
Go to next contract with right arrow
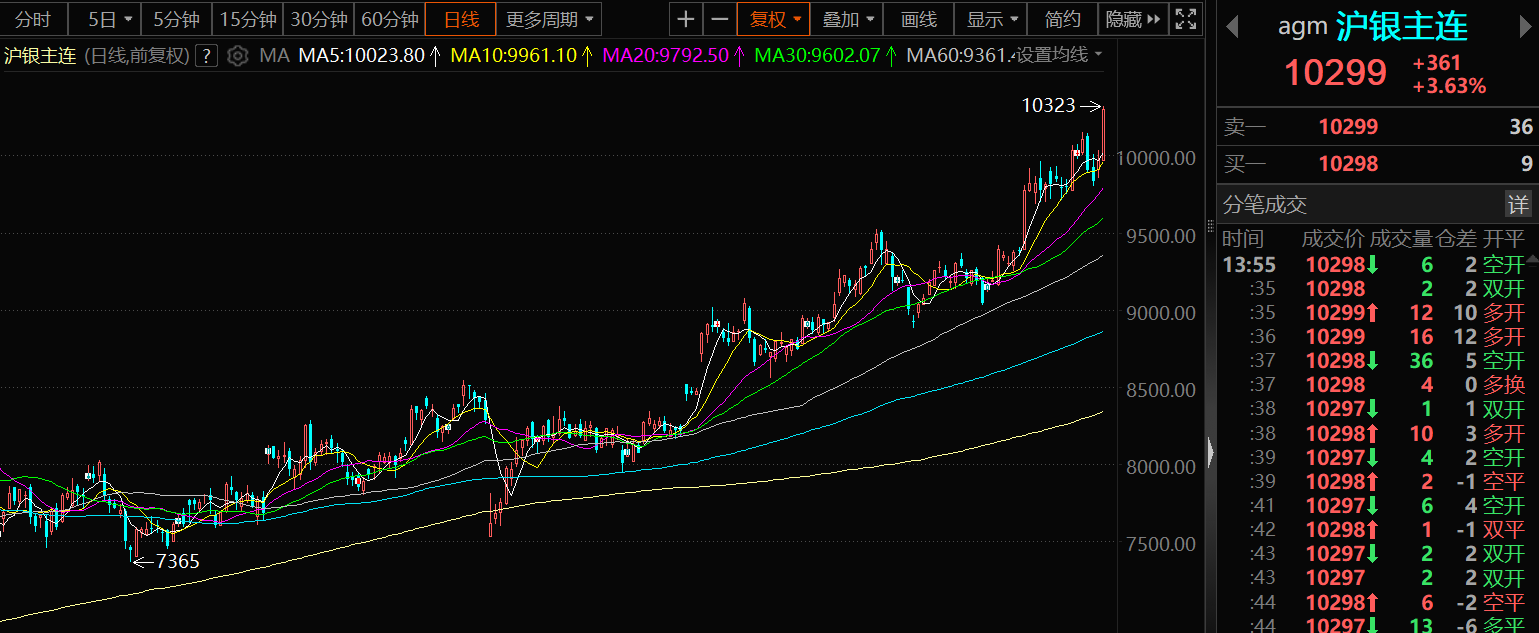coord(1523,26)
